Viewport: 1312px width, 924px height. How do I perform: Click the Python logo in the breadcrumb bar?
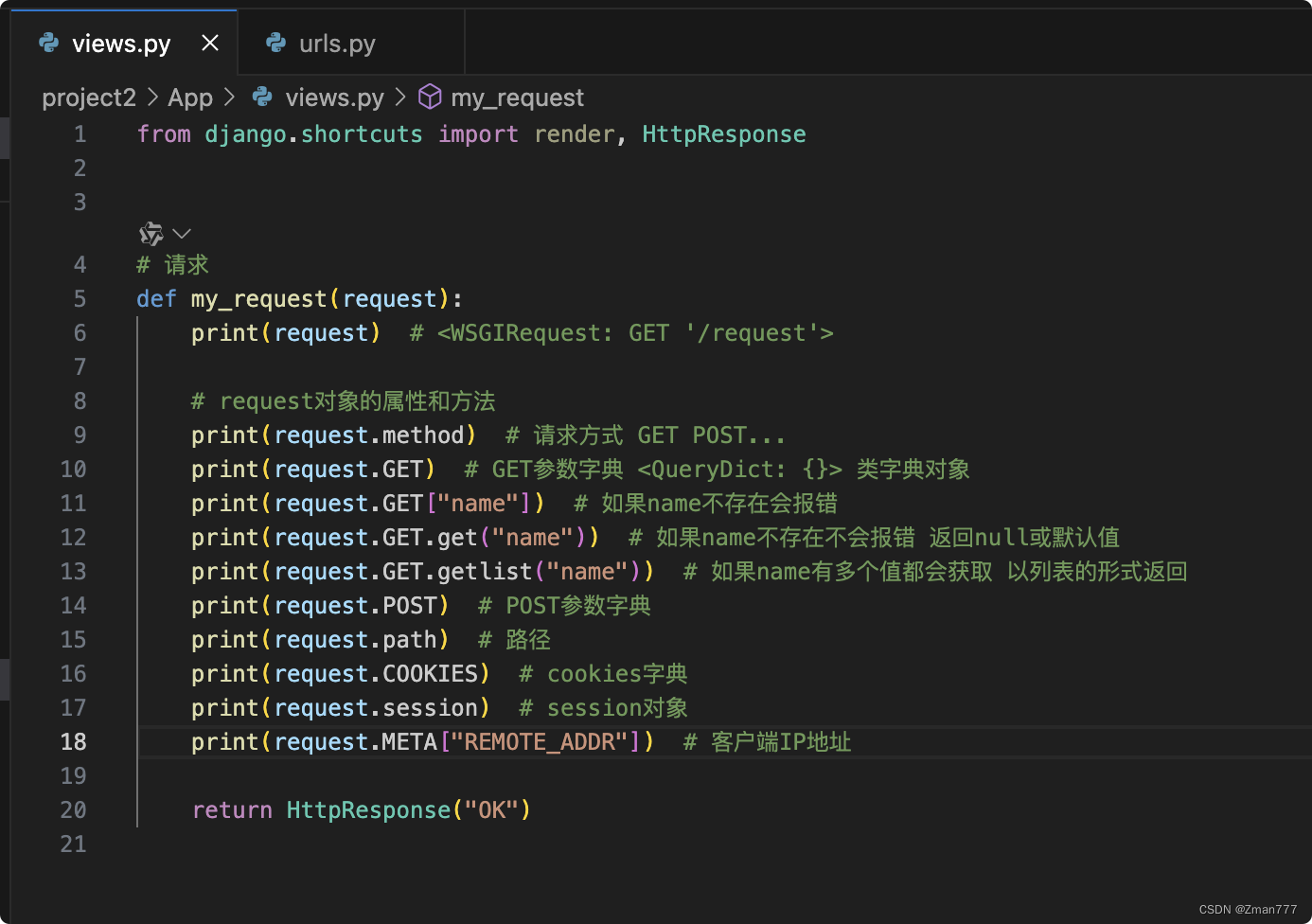(260, 97)
